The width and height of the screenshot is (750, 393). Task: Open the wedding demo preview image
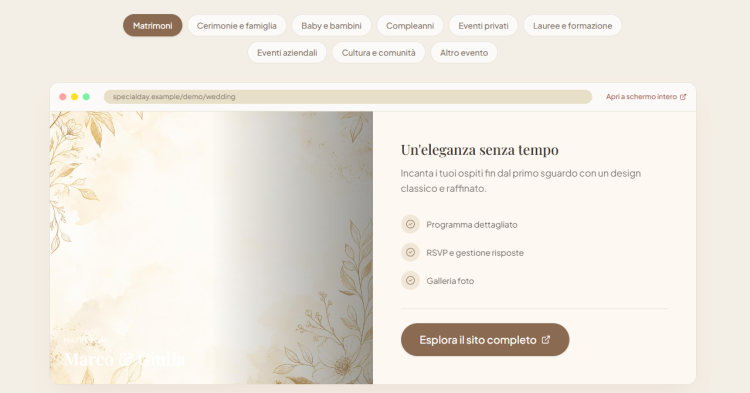pos(211,248)
